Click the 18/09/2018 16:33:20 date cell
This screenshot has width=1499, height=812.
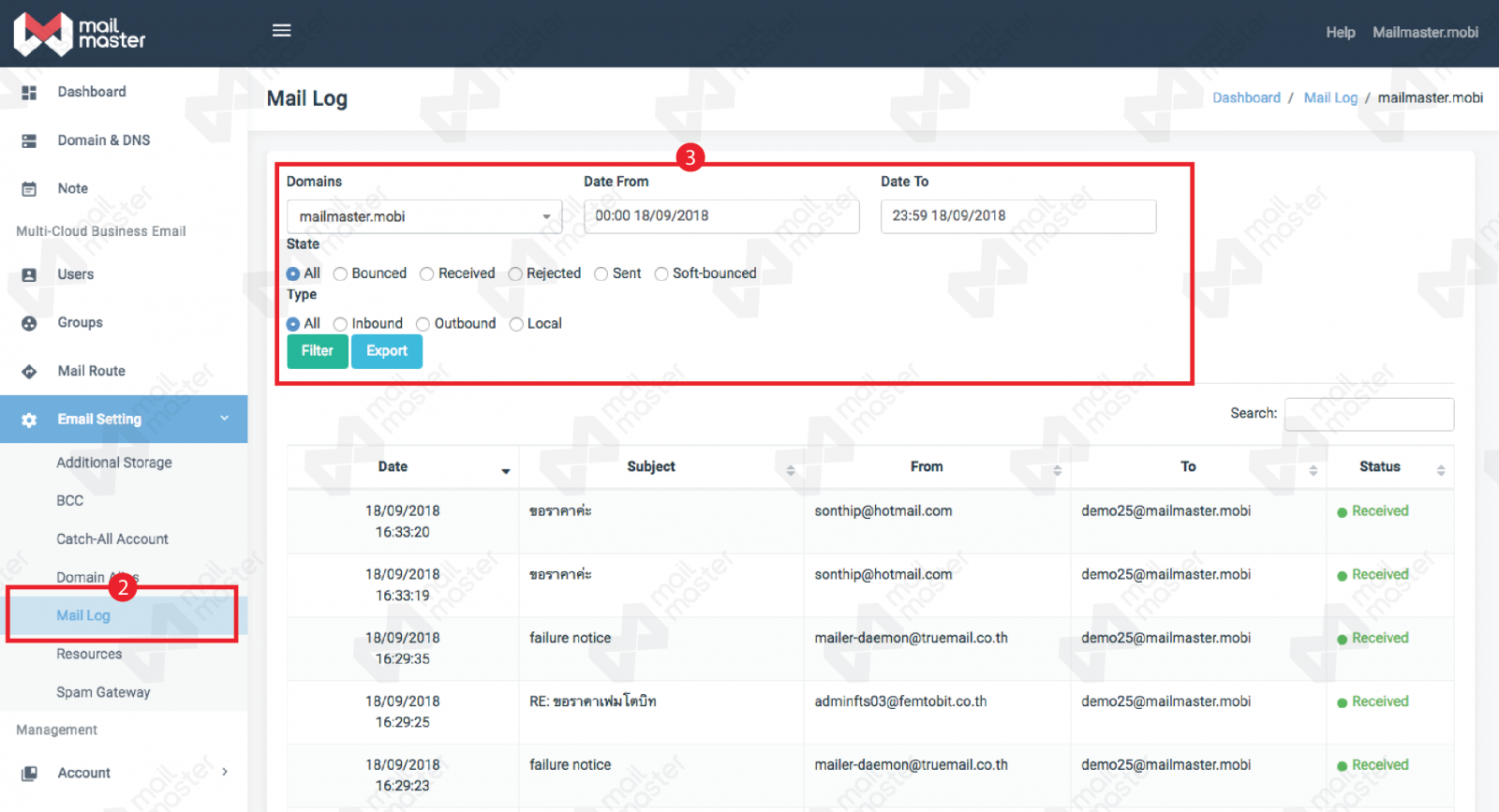403,522
